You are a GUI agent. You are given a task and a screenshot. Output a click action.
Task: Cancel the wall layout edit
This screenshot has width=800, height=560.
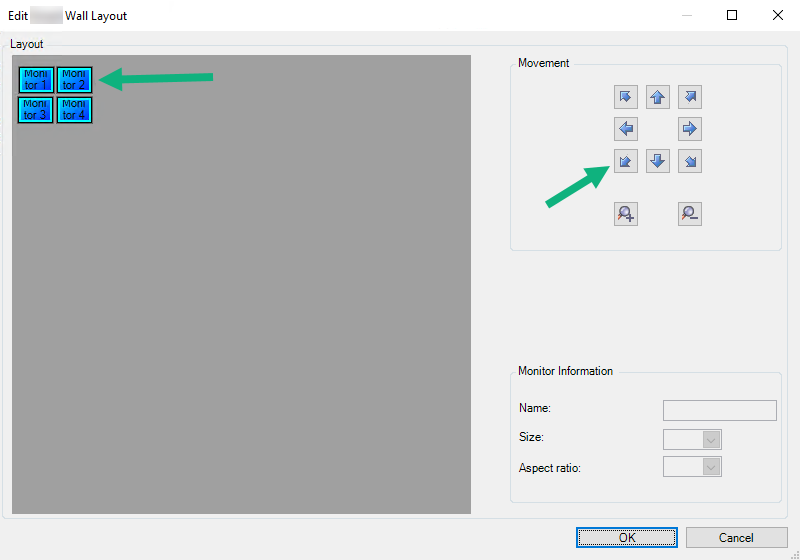coord(736,538)
